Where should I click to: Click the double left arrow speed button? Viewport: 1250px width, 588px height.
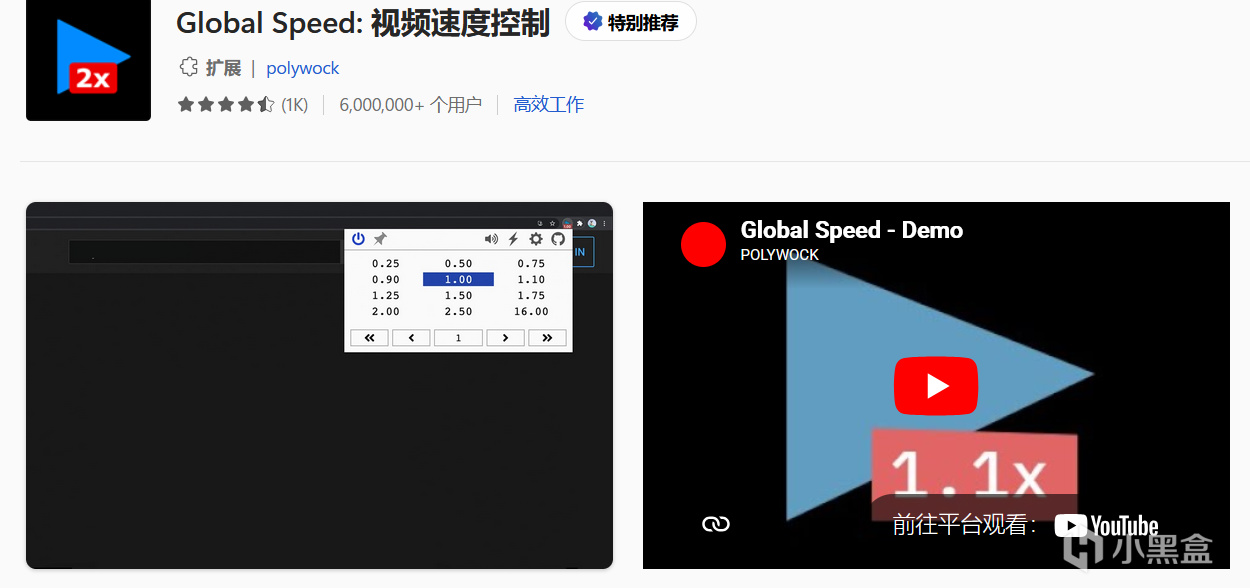pos(369,338)
